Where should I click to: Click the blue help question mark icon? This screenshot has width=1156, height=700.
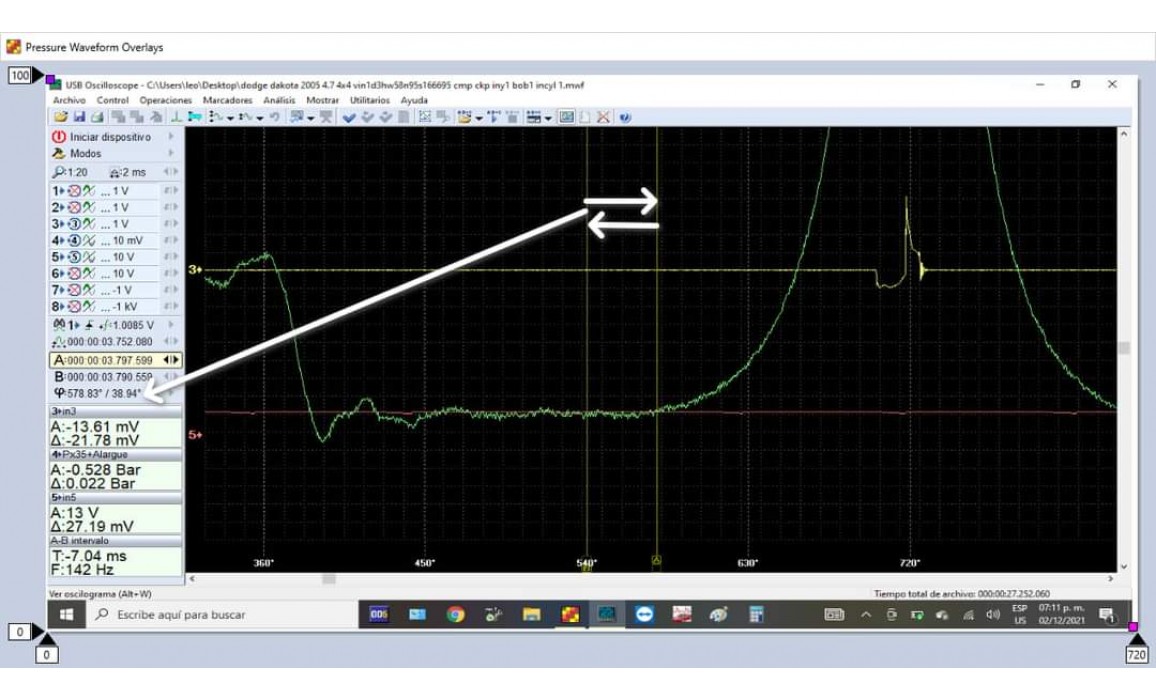pos(625,117)
